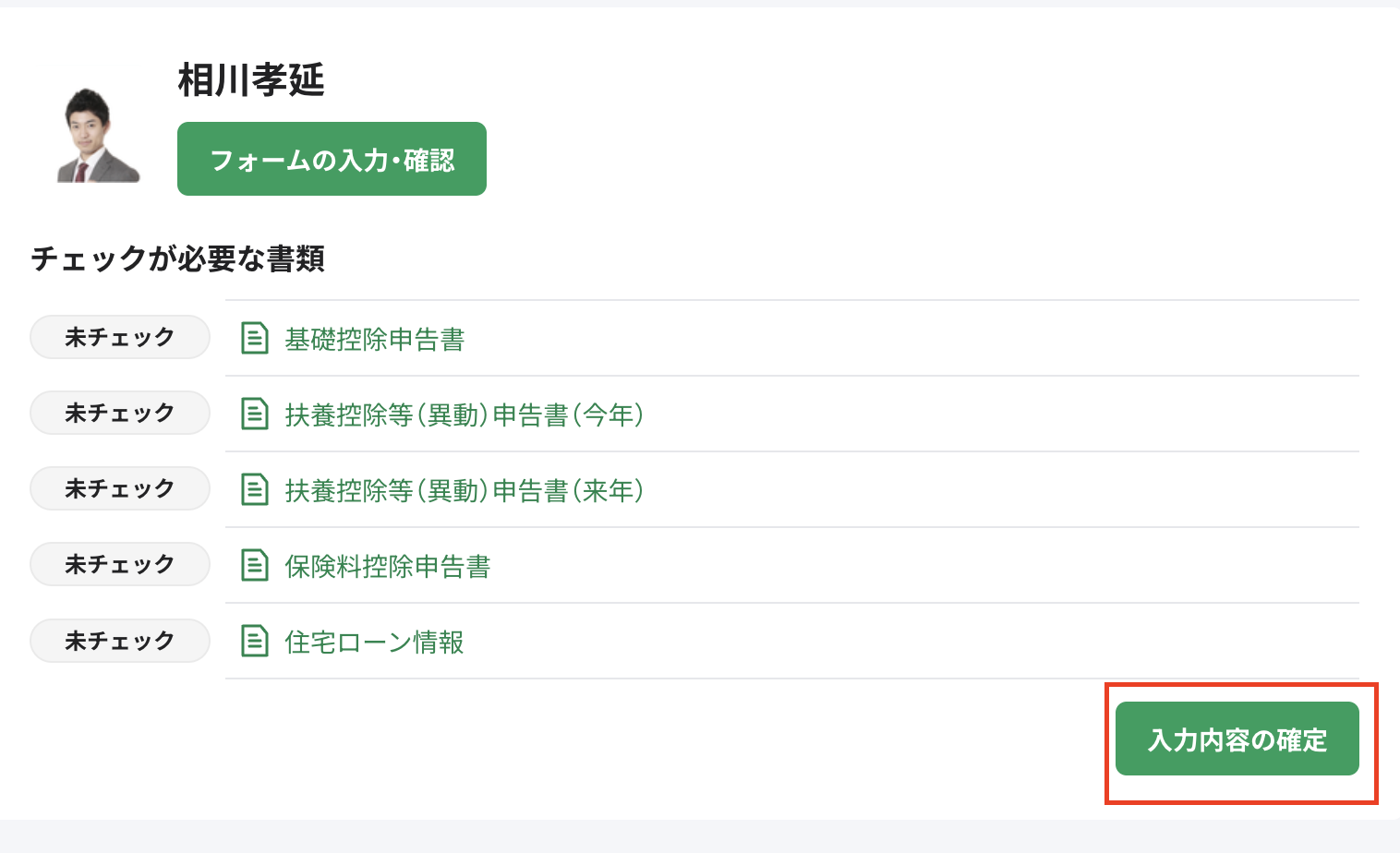
Task: Toggle the 未チェック badge for 基礎控除申告書
Action: (119, 337)
